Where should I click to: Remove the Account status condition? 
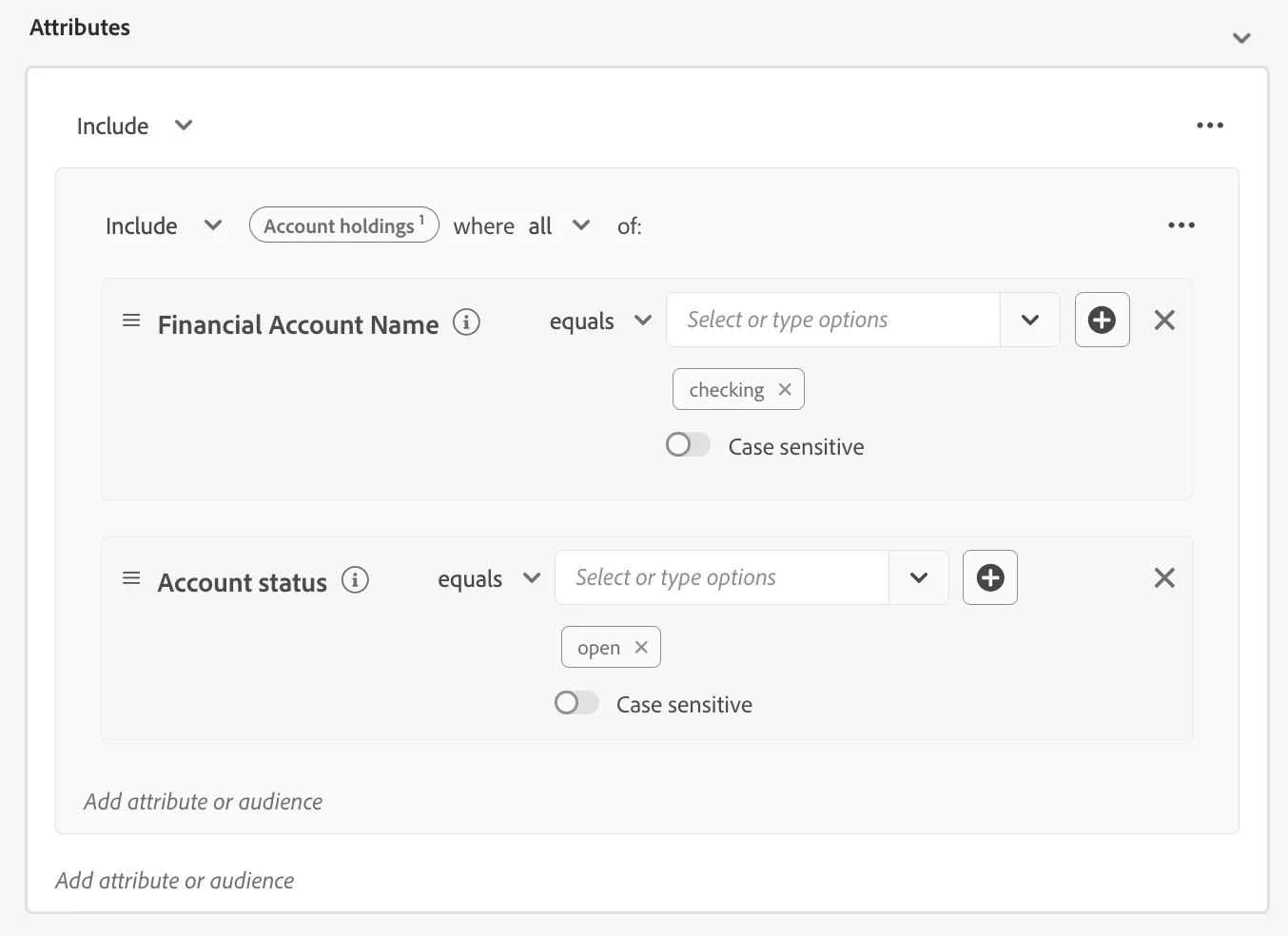pyautogui.click(x=1164, y=578)
